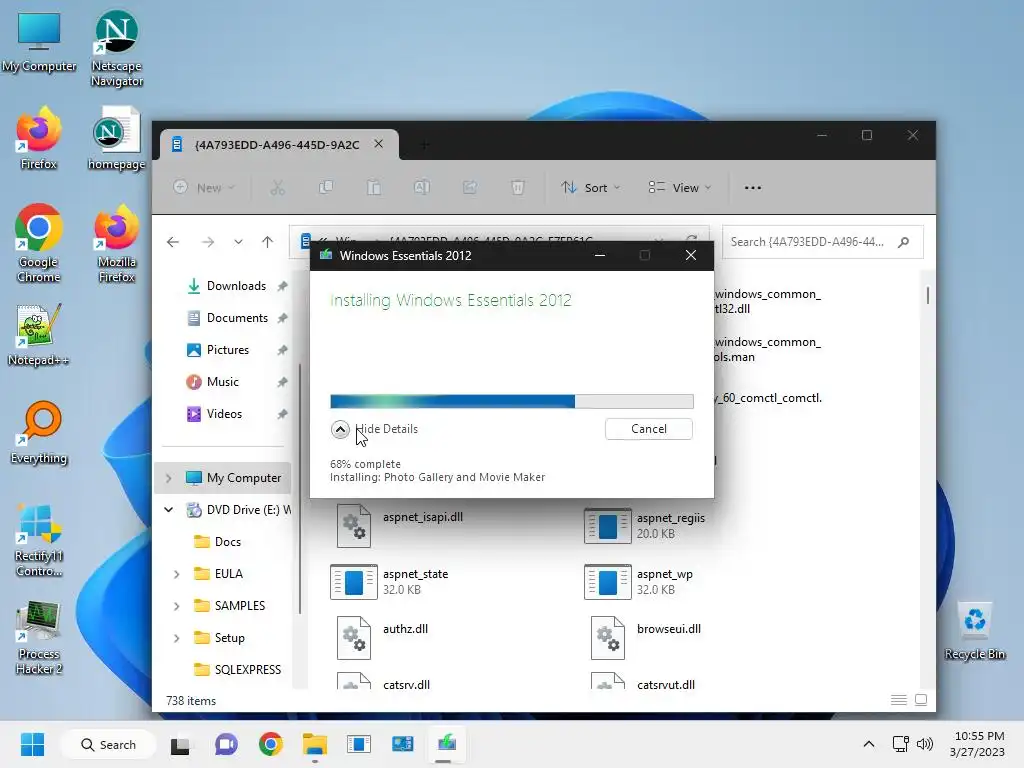
Task: Expand the SAMPLES folder in the tree
Action: click(176, 606)
